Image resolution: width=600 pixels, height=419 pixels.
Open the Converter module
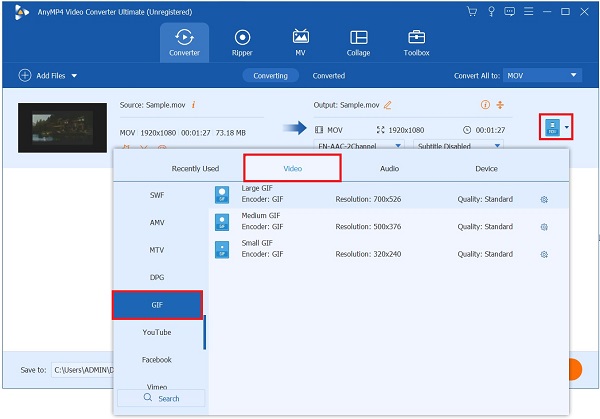point(184,42)
